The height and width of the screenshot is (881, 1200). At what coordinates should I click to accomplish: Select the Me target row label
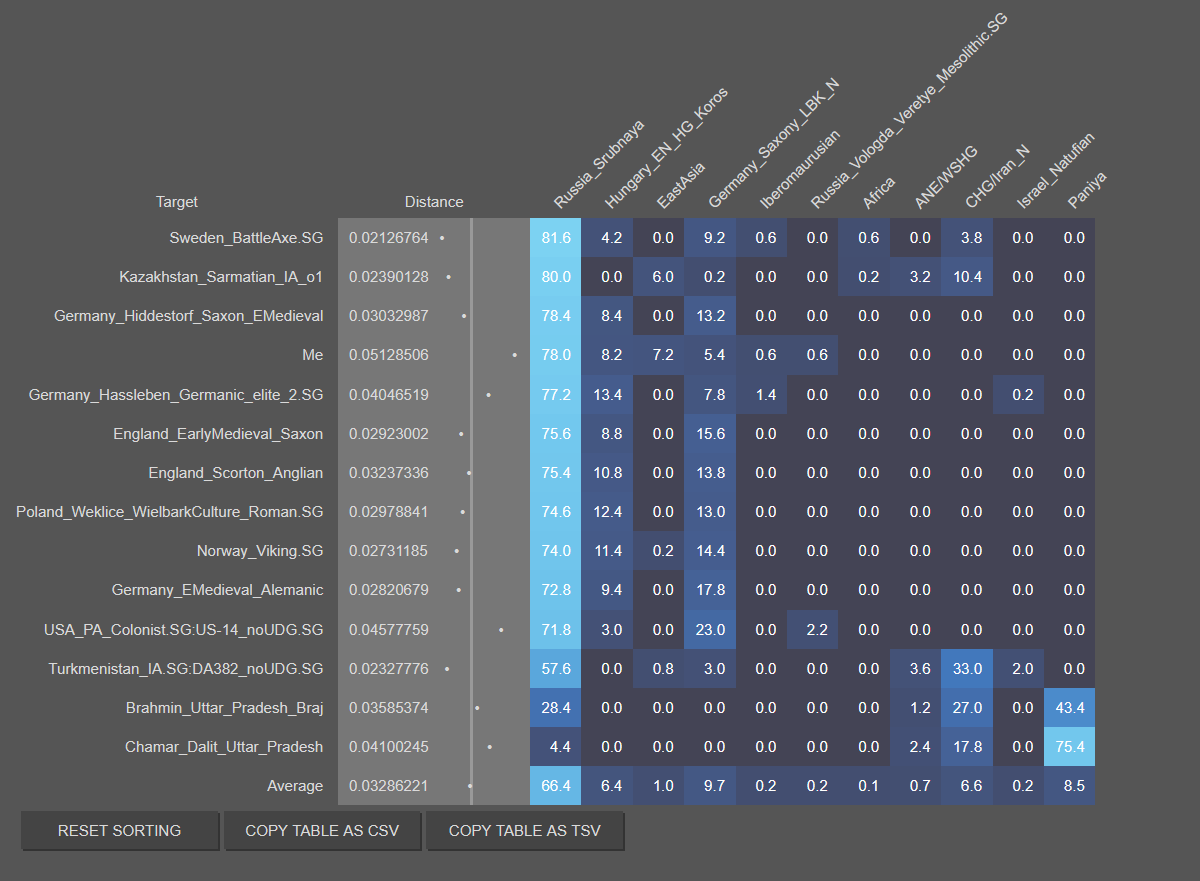coord(313,355)
